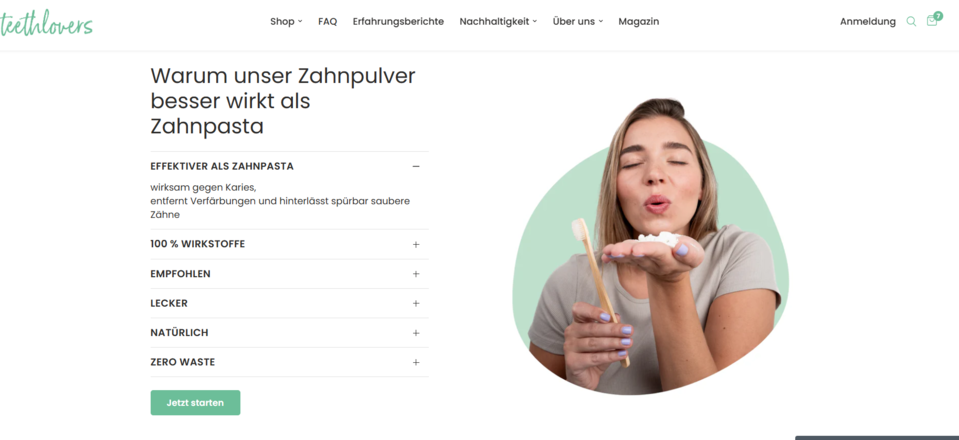Click plus icon next to Zero Waste
Viewport: 959px width, 440px height.
coord(416,362)
